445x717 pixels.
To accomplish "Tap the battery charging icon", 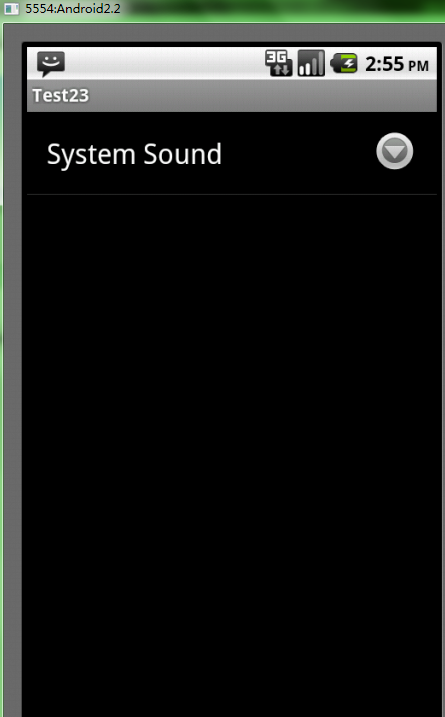I will (x=343, y=63).
